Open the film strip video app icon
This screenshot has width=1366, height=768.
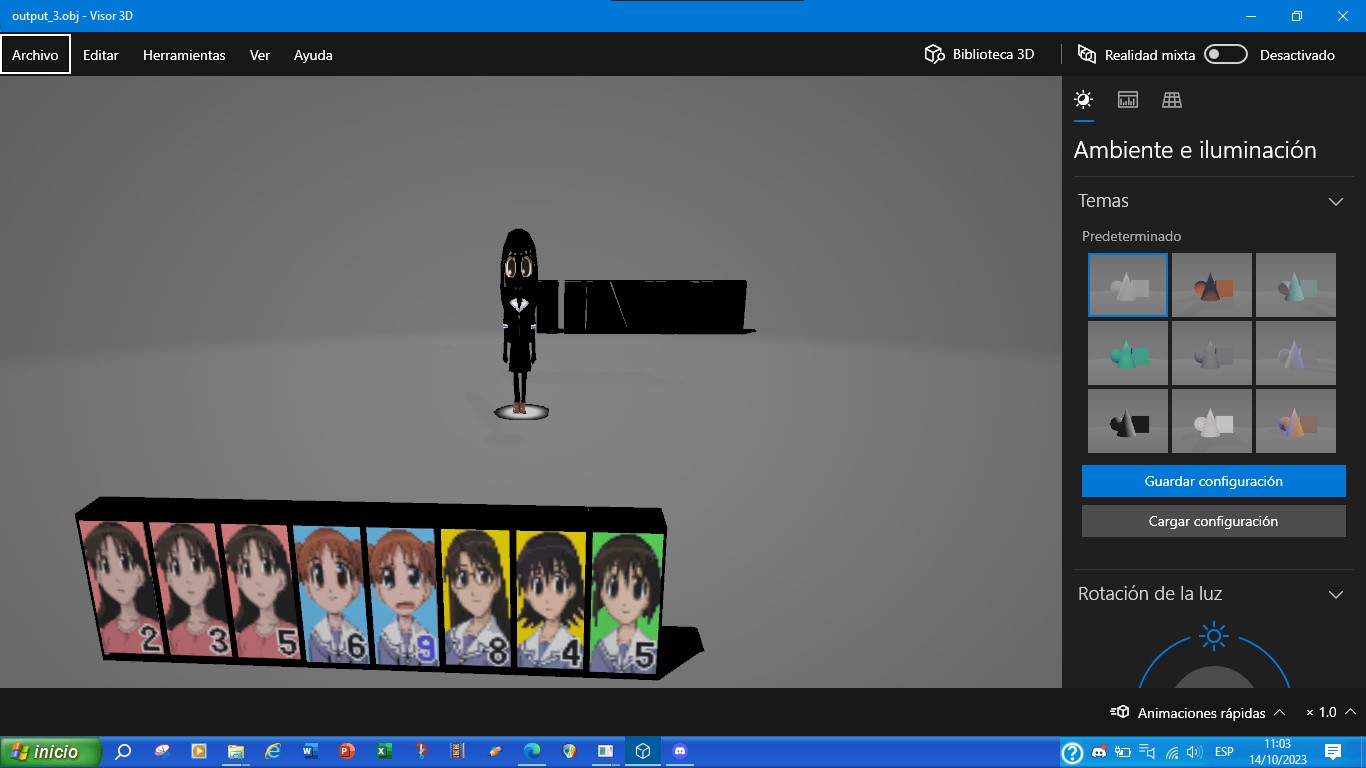click(x=457, y=751)
